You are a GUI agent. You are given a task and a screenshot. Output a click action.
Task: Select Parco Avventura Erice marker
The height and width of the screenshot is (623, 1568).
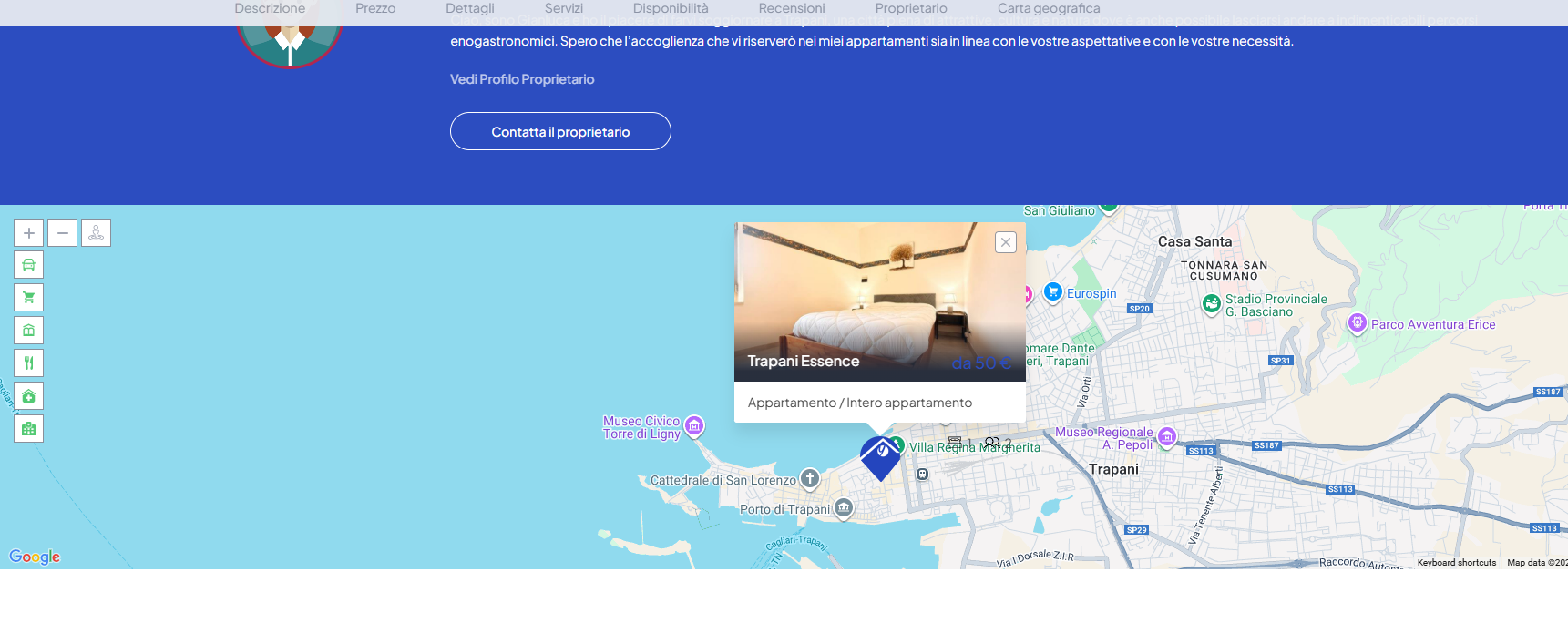click(1357, 323)
